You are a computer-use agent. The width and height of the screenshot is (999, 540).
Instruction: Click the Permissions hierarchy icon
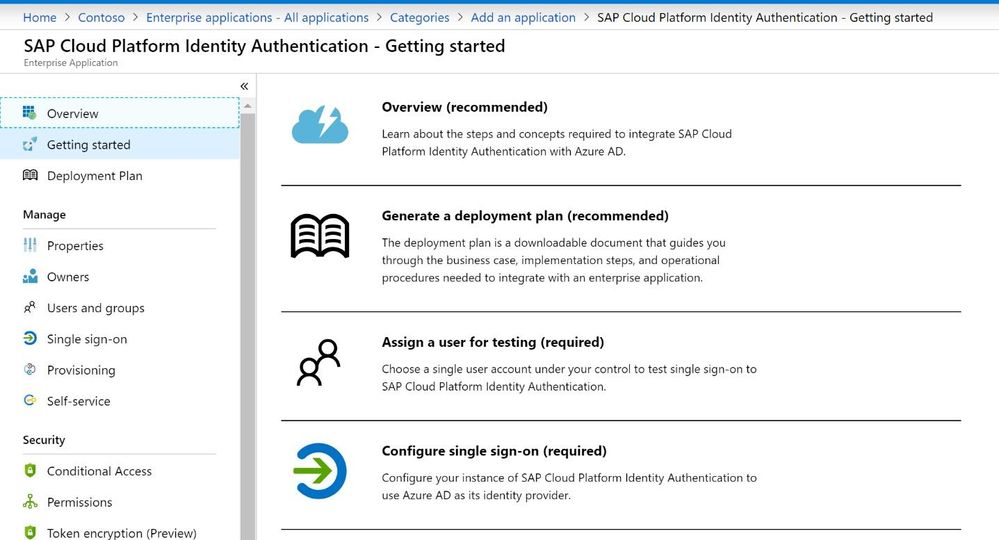[x=30, y=502]
